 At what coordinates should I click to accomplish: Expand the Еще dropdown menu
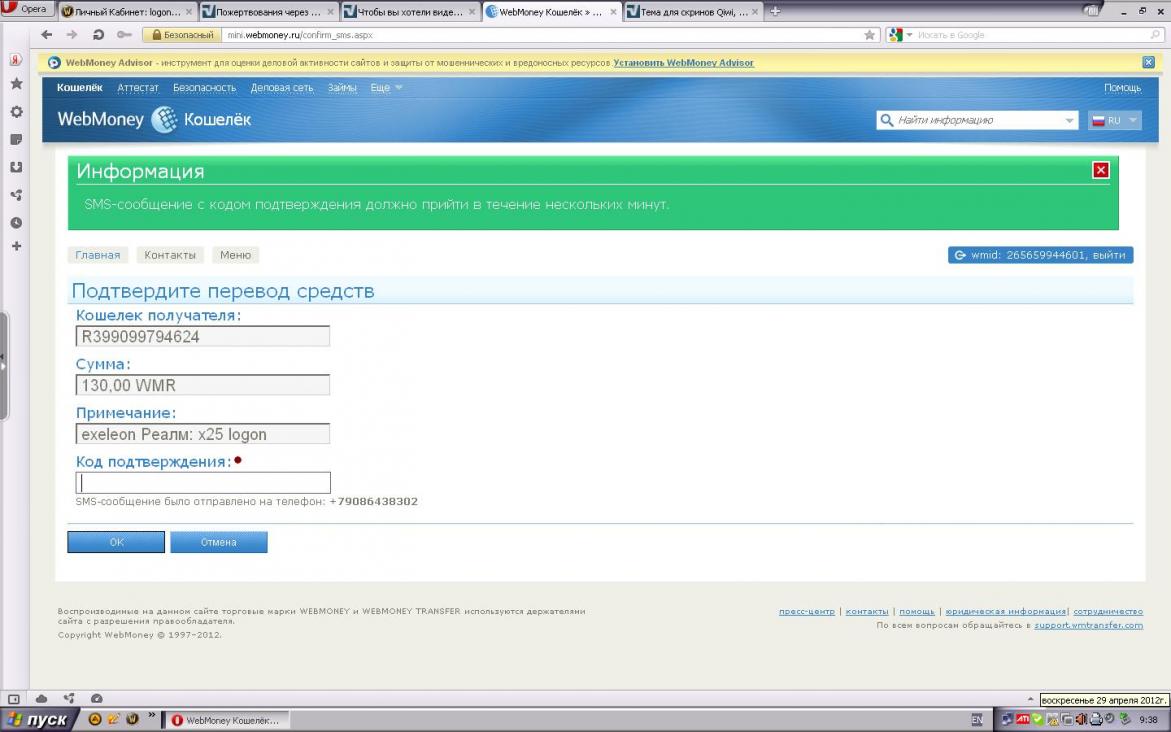coord(386,88)
